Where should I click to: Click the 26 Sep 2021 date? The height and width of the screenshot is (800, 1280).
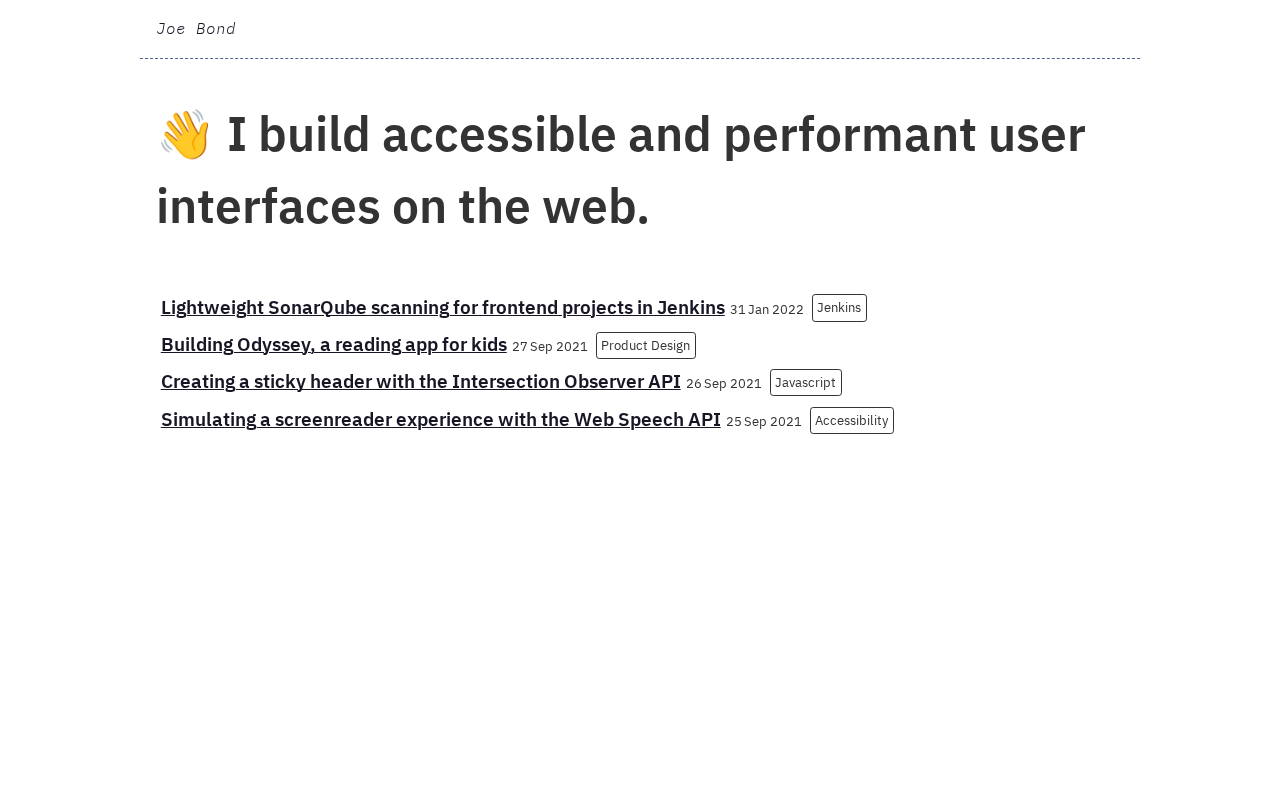point(723,384)
